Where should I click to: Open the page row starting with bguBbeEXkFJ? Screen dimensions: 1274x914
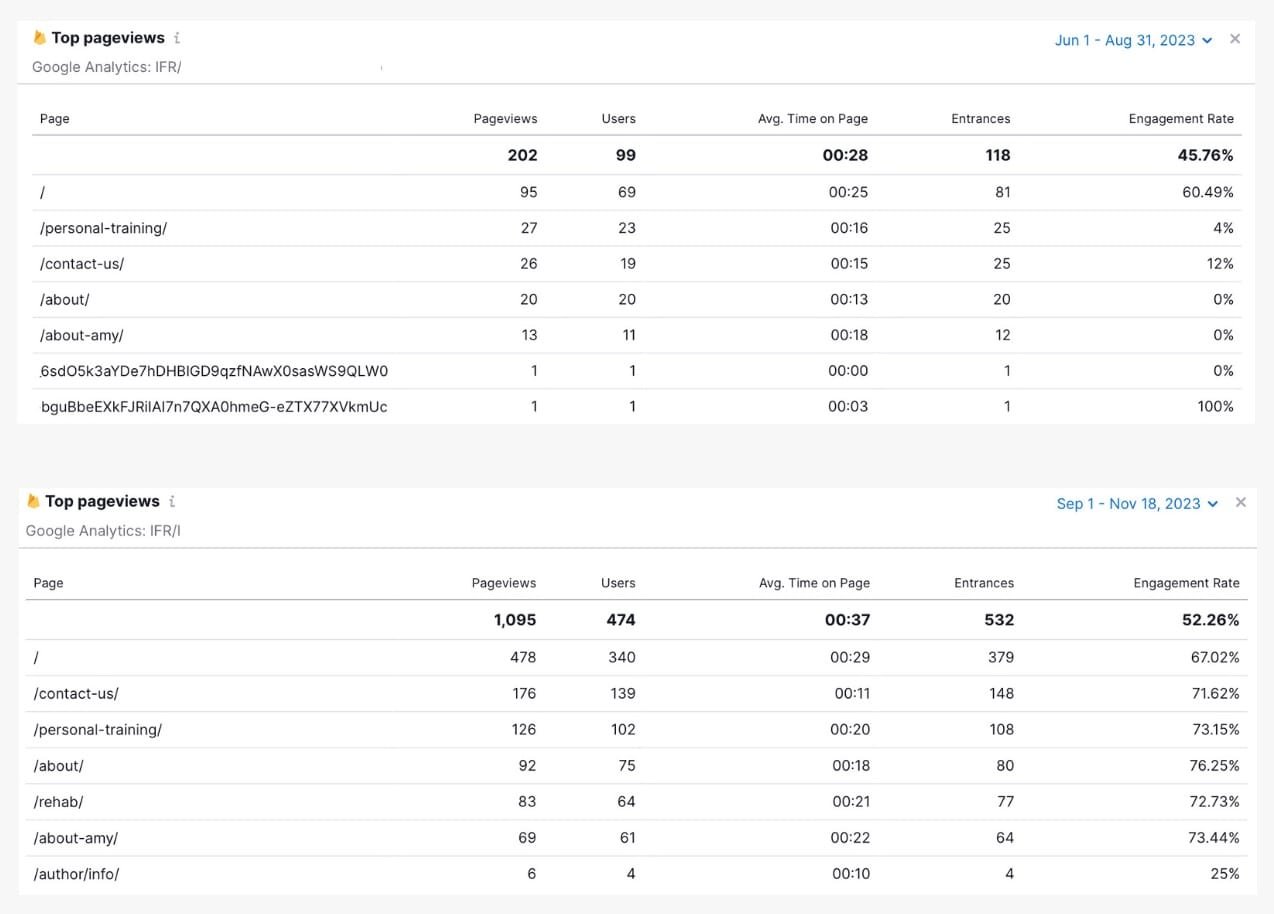pyautogui.click(x=214, y=407)
